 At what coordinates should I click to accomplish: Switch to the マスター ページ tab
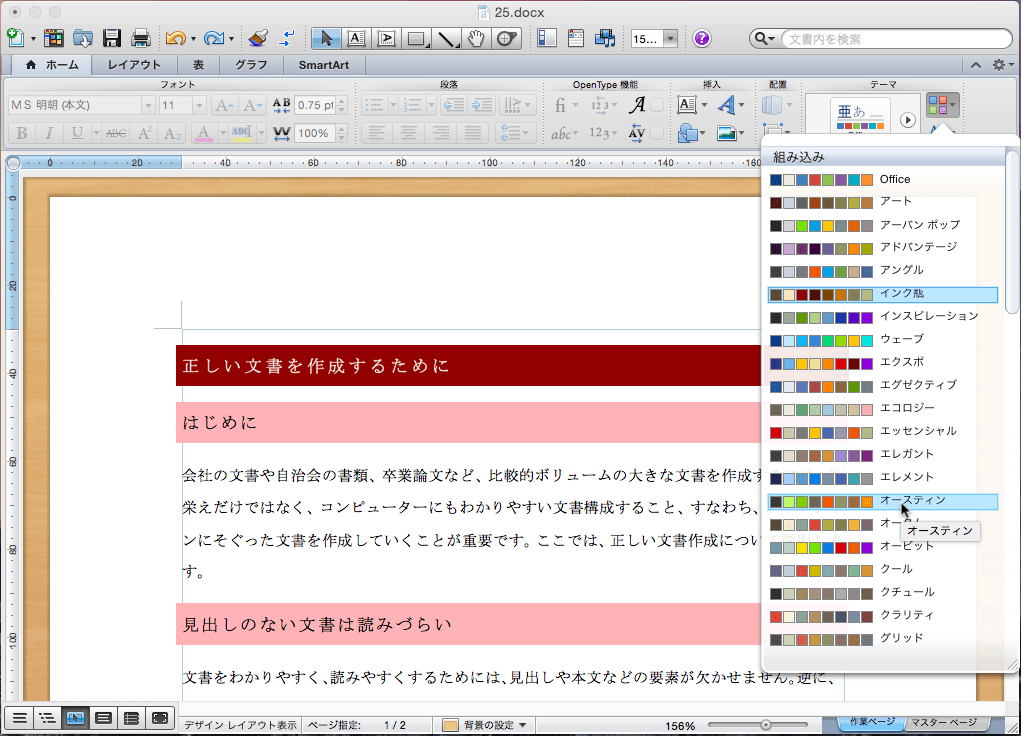coord(943,722)
